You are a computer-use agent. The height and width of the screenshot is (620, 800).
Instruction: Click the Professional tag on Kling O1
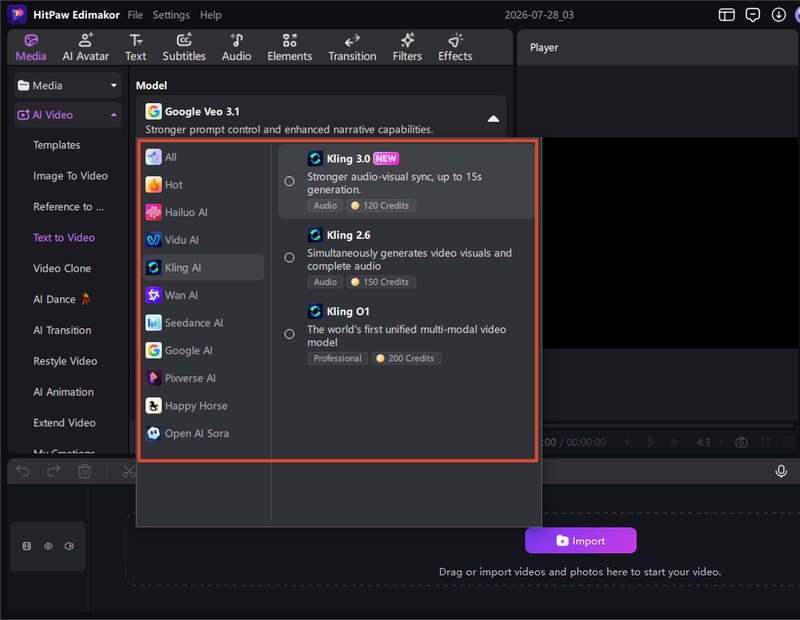337,359
